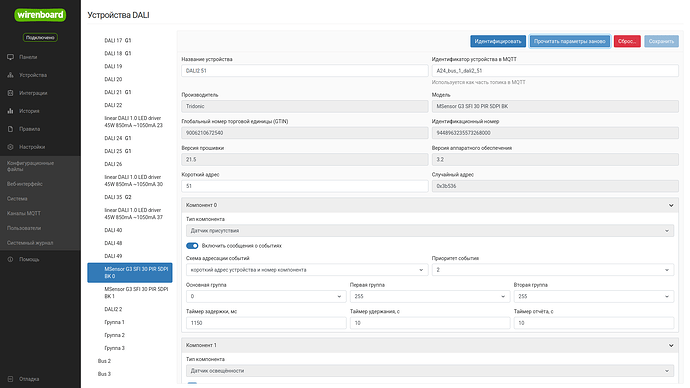Open Основная группа dropdown
This screenshot has height=388, width=690.
(266, 296)
